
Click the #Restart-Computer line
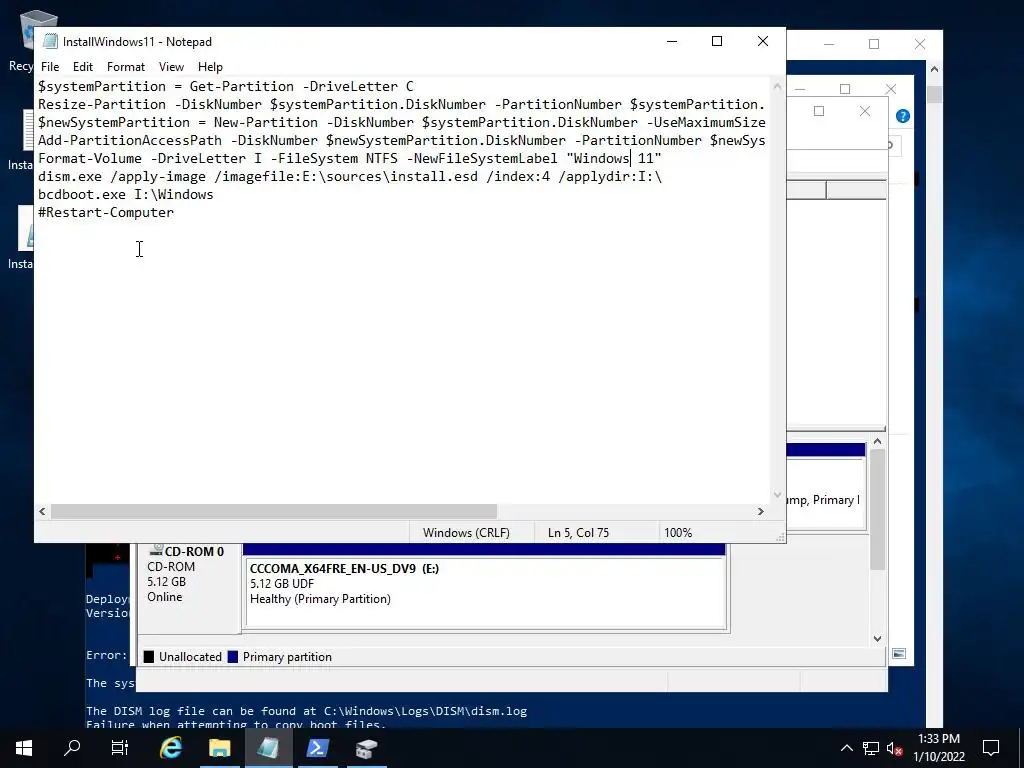106,212
